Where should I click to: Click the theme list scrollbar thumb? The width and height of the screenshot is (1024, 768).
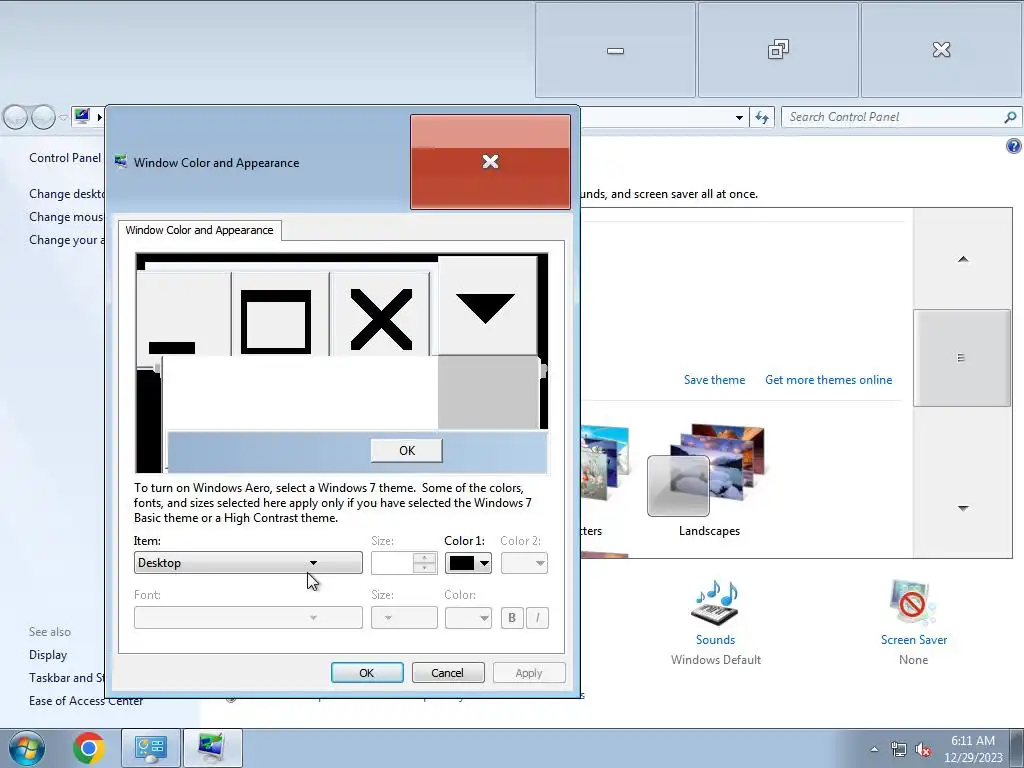click(x=963, y=358)
